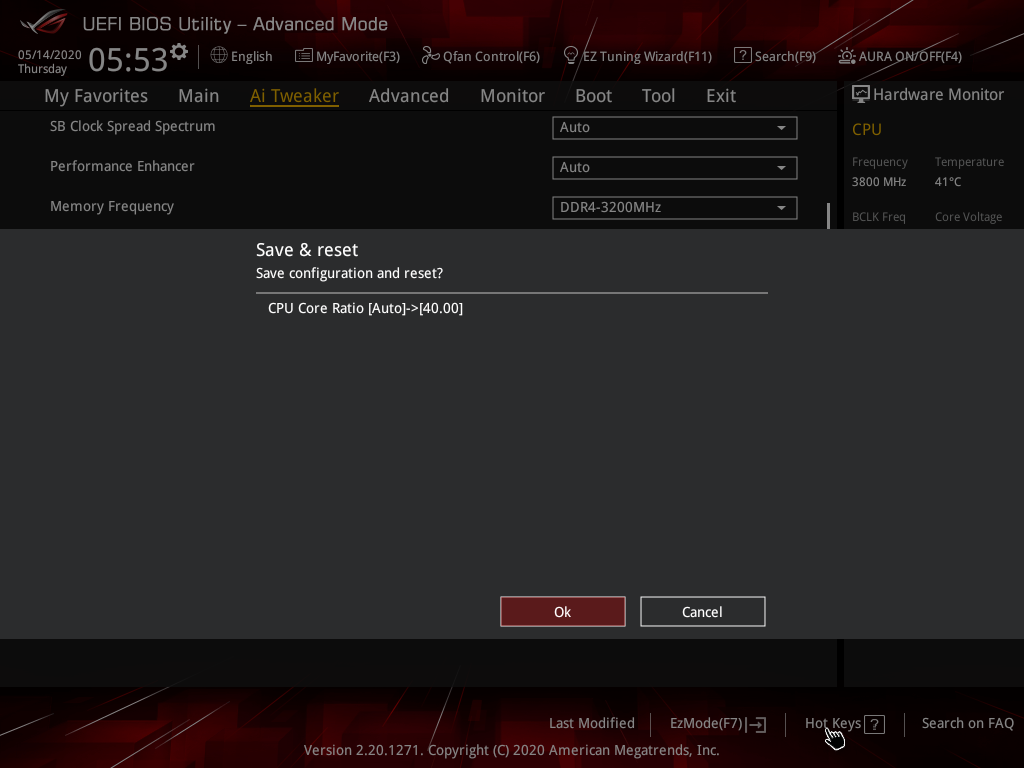Image resolution: width=1024 pixels, height=768 pixels.
Task: Click the Hot Keys question mark icon
Action: [874, 724]
